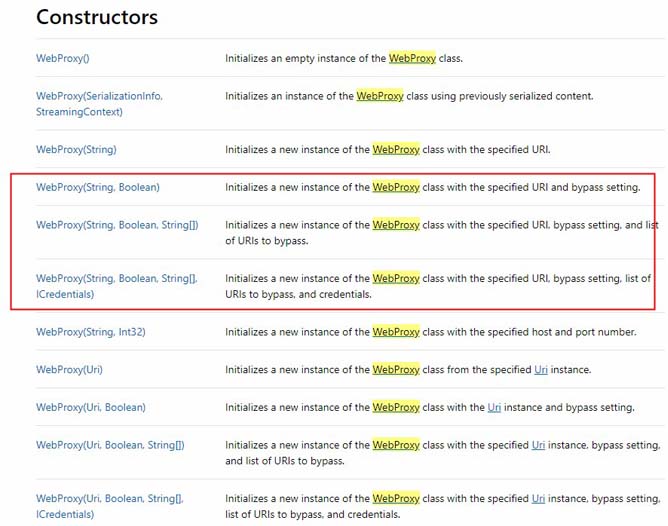Click the WebProxy(String) constructor link
This screenshot has height=526, width=668.
[76, 149]
